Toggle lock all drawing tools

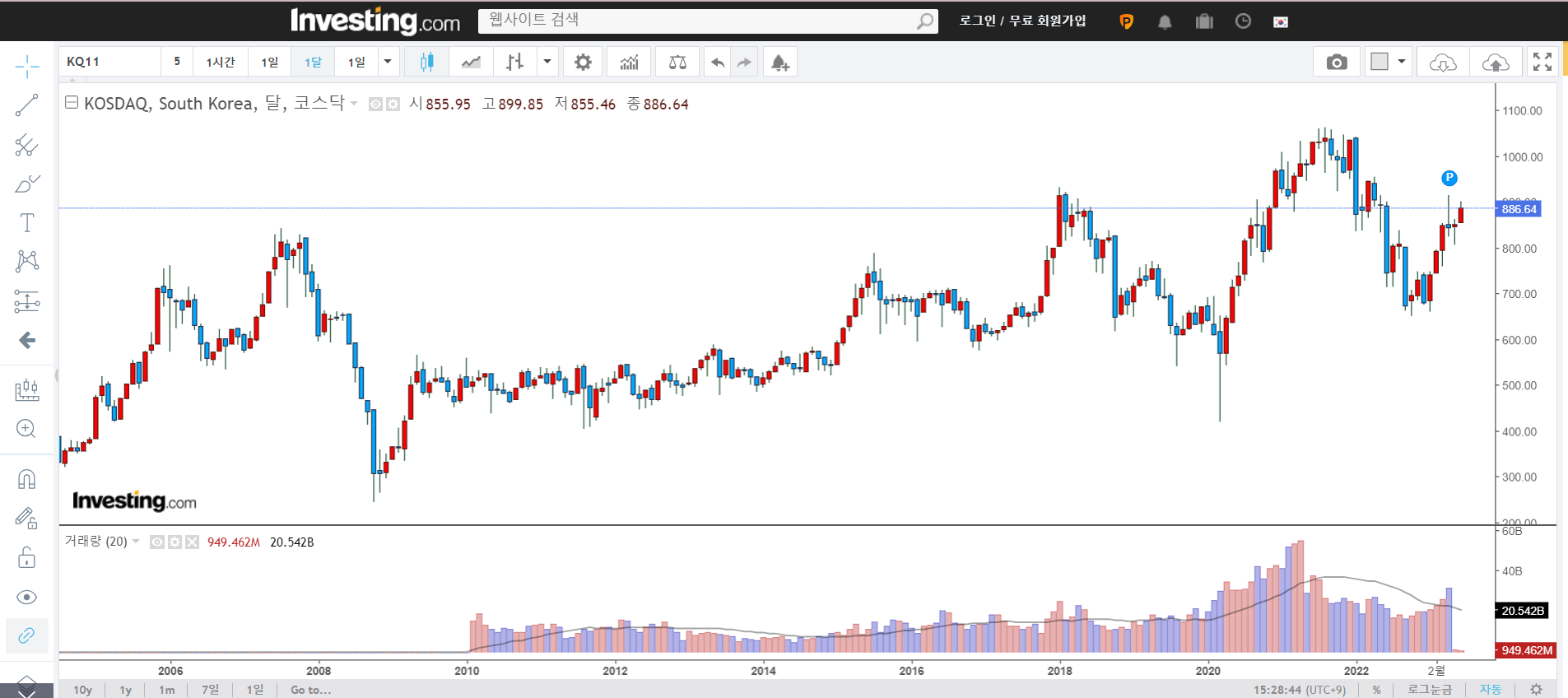[x=26, y=558]
